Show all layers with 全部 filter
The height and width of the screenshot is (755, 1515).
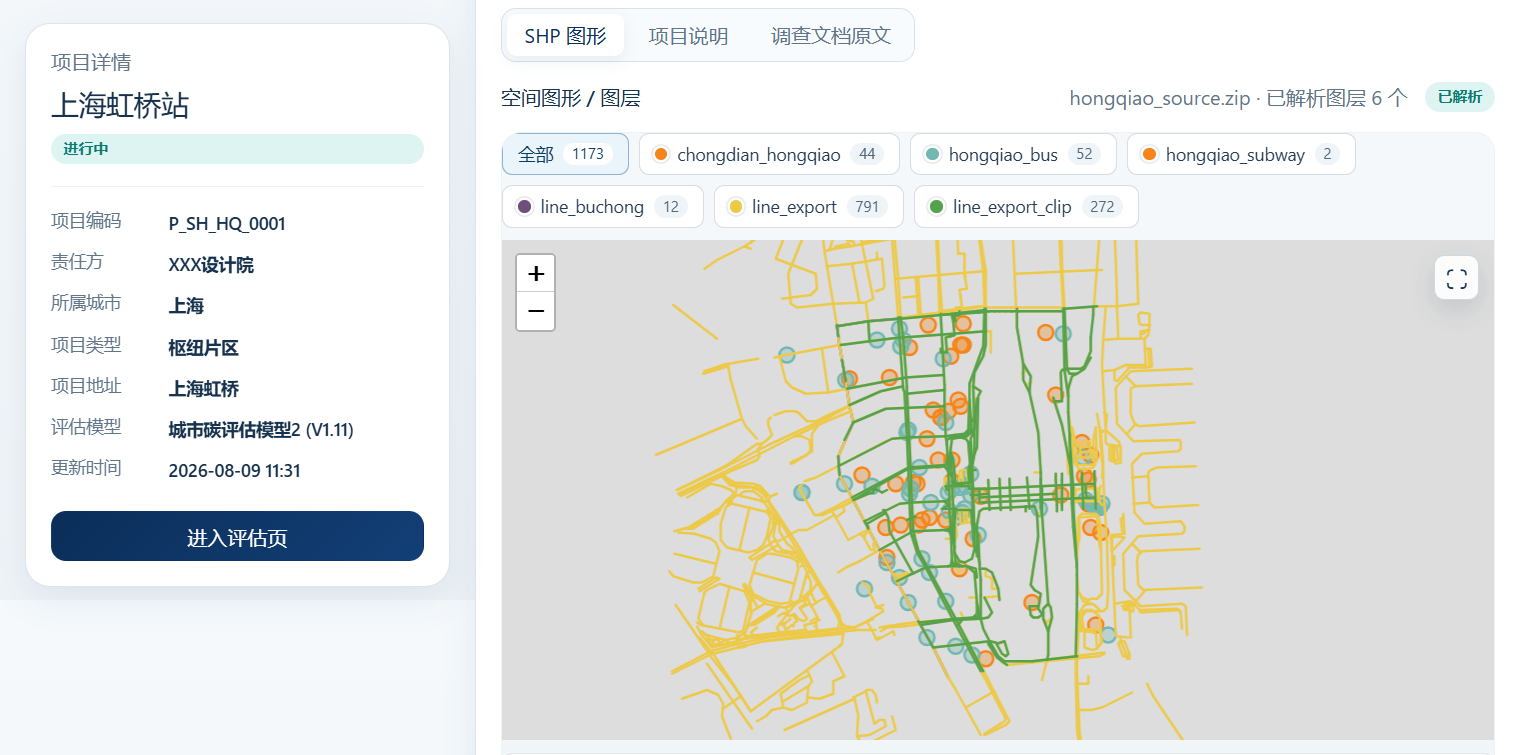565,154
